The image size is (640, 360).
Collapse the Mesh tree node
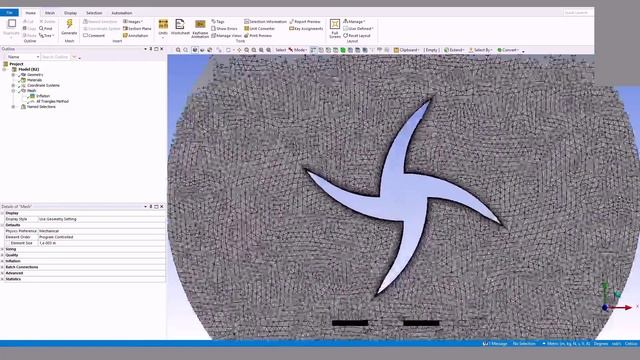pos(13,91)
